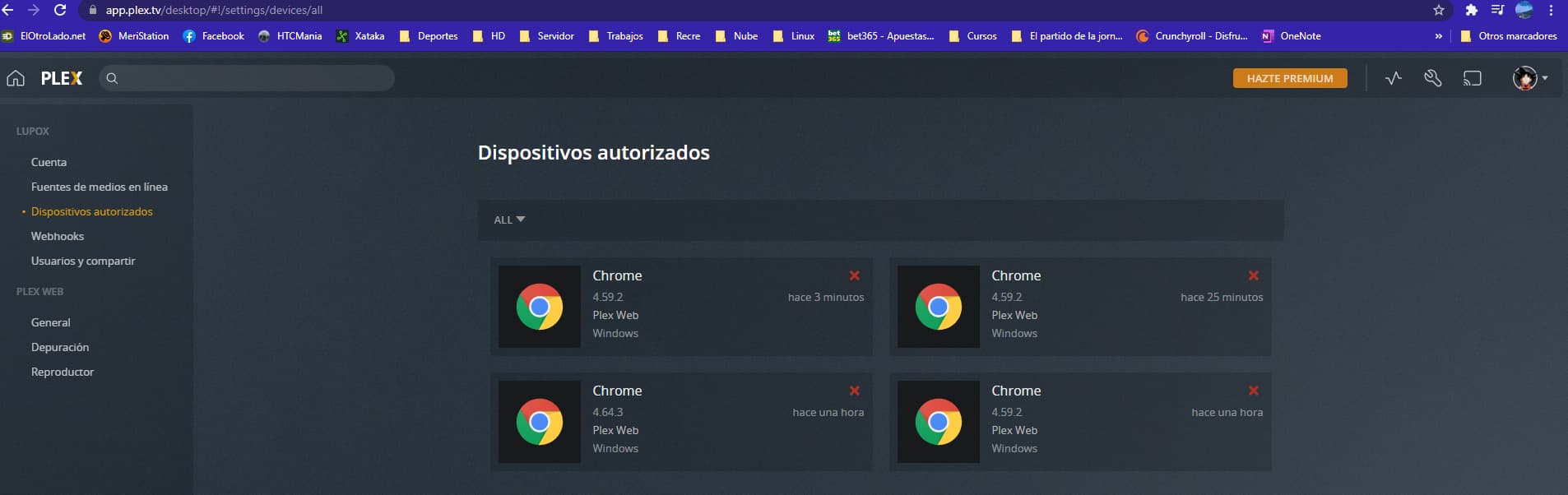The image size is (1568, 495).
Task: Remove bottom-right Chrome 4.59.2 device hace una hora
Action: pos(1254,391)
